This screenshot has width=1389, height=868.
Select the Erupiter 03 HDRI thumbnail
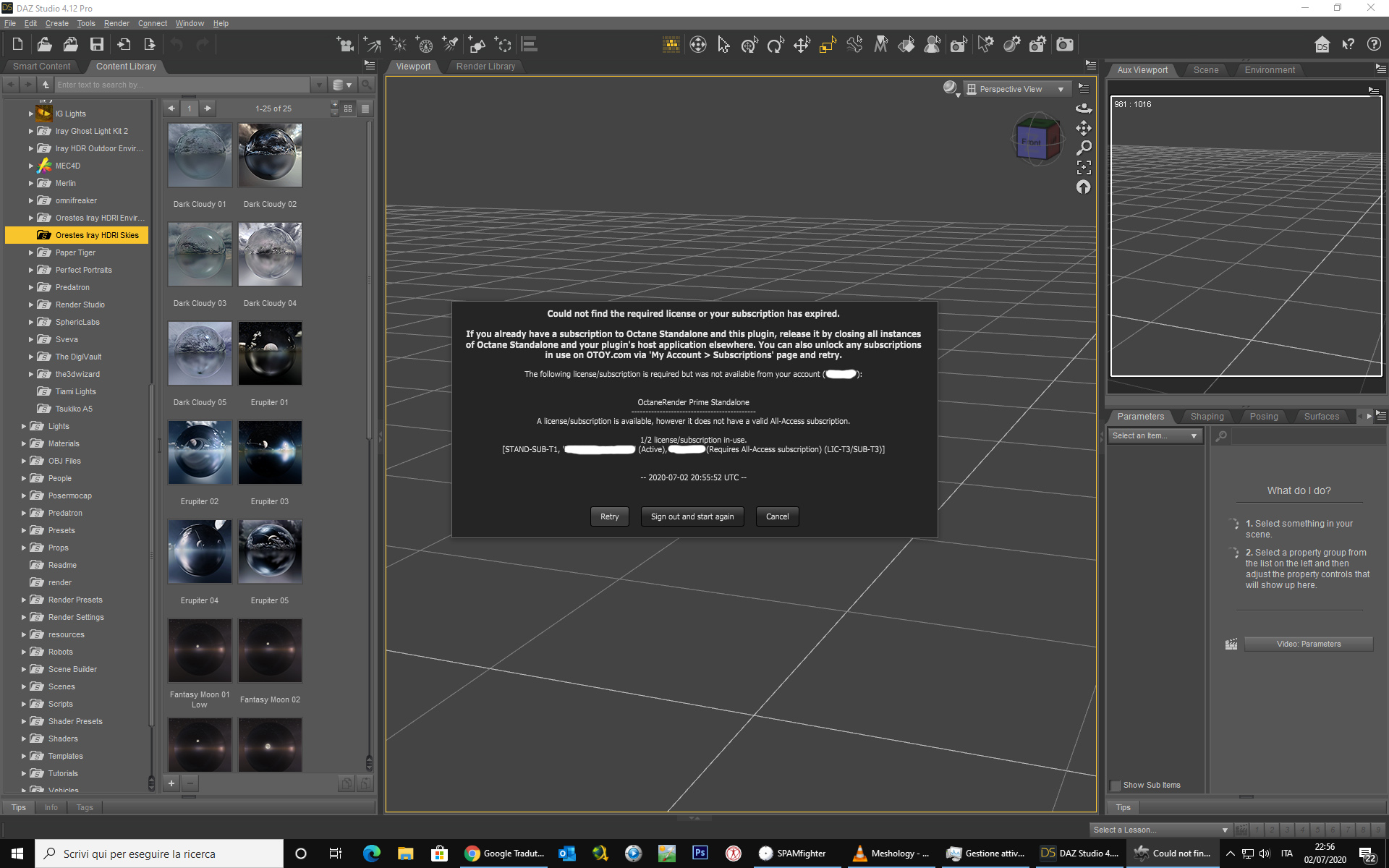tap(270, 453)
